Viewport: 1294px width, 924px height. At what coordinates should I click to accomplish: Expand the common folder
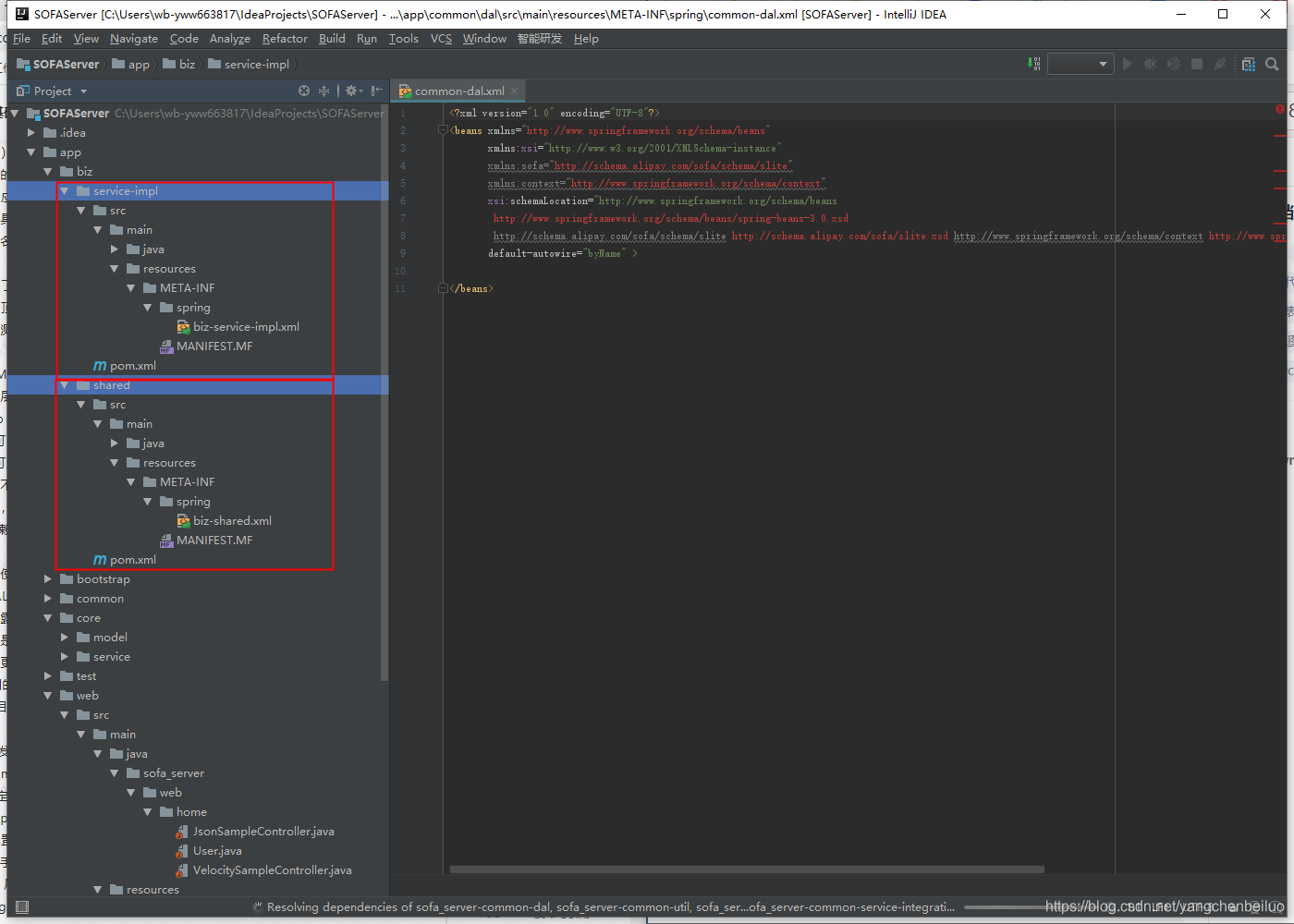tap(48, 599)
